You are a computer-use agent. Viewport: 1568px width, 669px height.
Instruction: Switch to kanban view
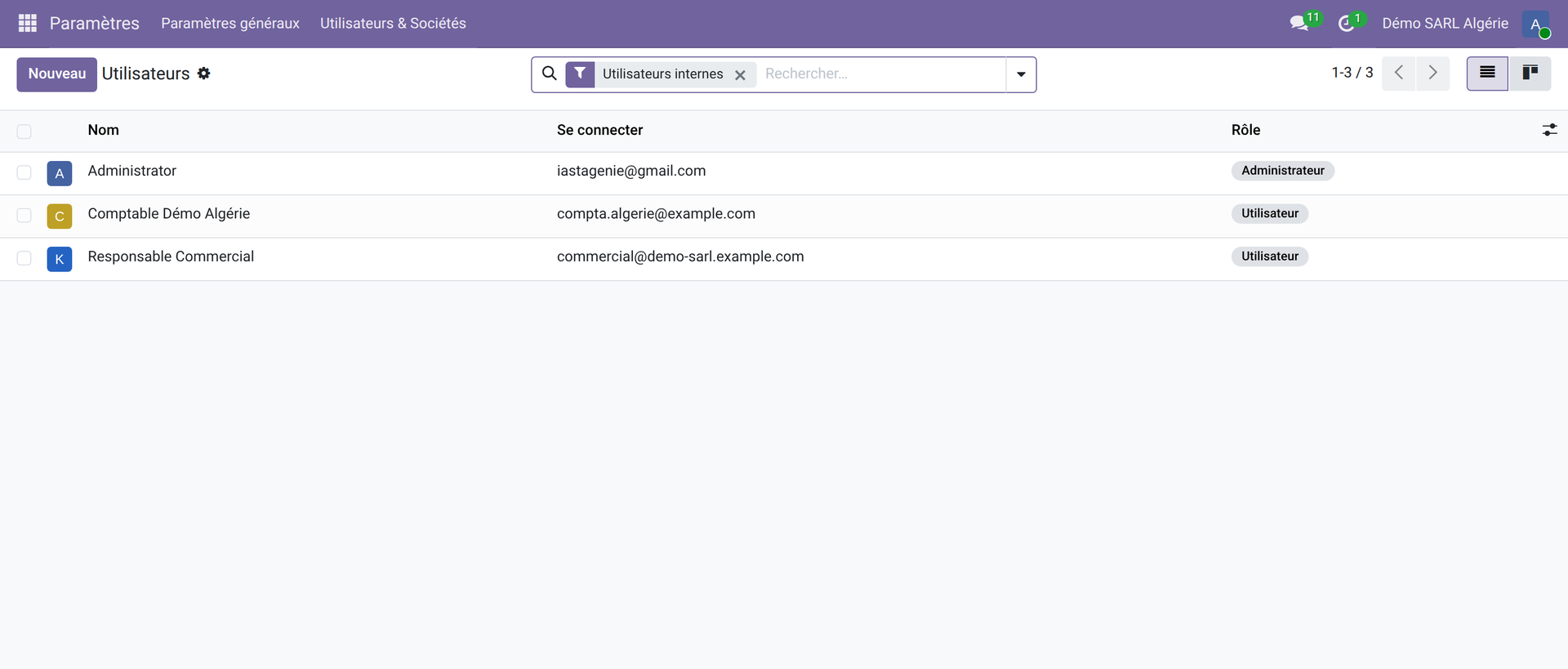click(1530, 74)
